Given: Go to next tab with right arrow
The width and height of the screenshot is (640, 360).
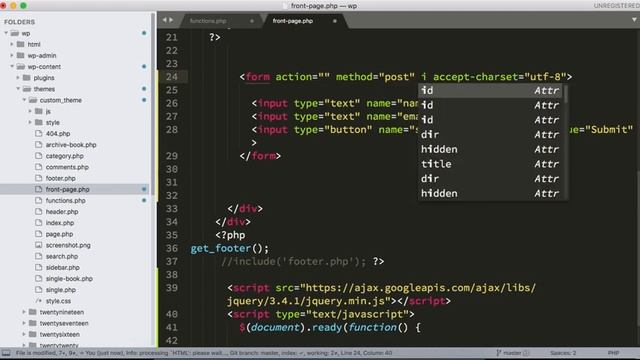Looking at the screenshot, I should point(171,20).
